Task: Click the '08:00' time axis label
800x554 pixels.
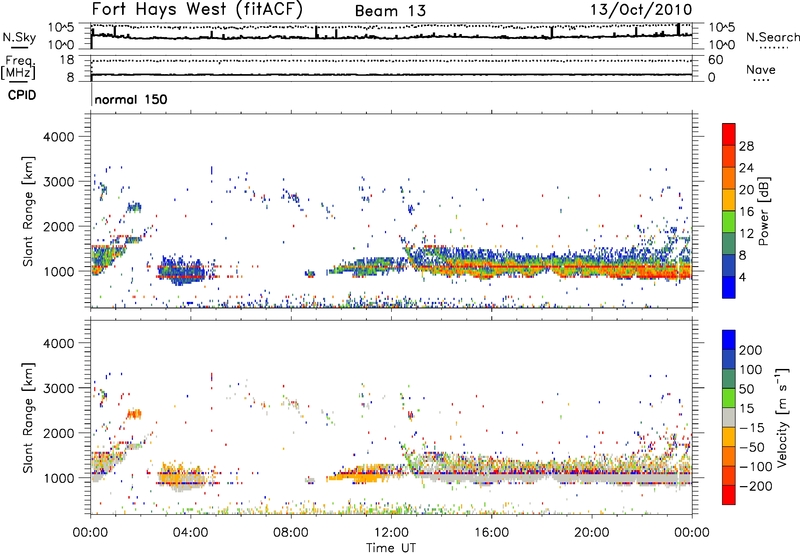Action: [x=291, y=533]
